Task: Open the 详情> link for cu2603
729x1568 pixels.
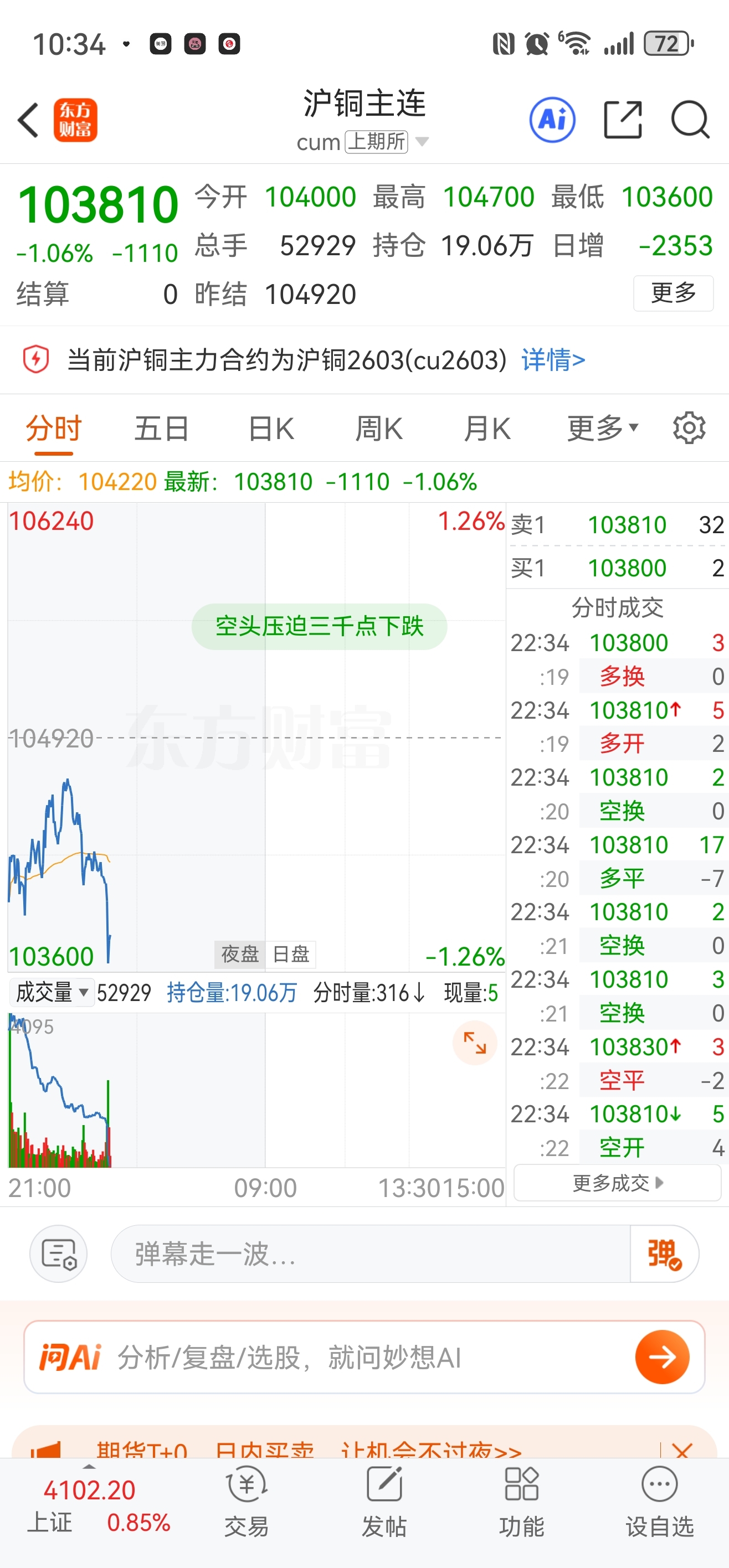Action: (x=552, y=360)
